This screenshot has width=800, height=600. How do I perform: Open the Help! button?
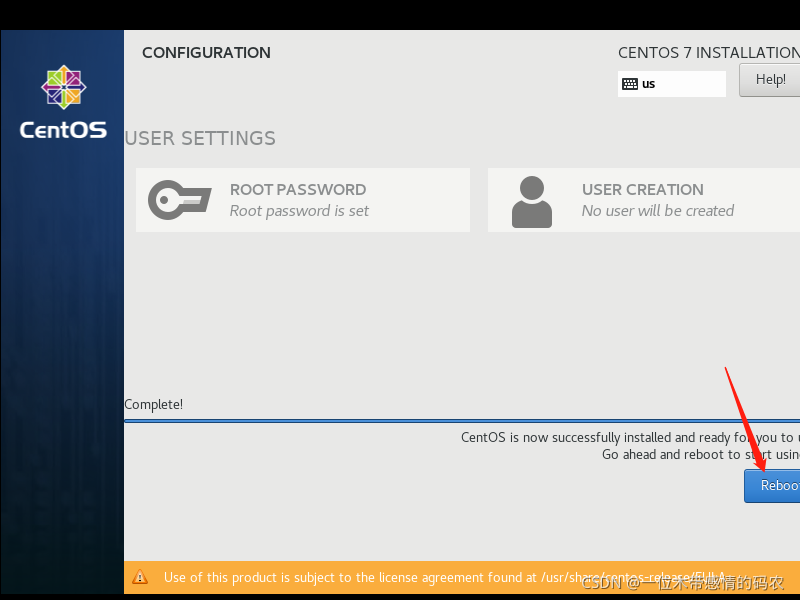[x=769, y=80]
